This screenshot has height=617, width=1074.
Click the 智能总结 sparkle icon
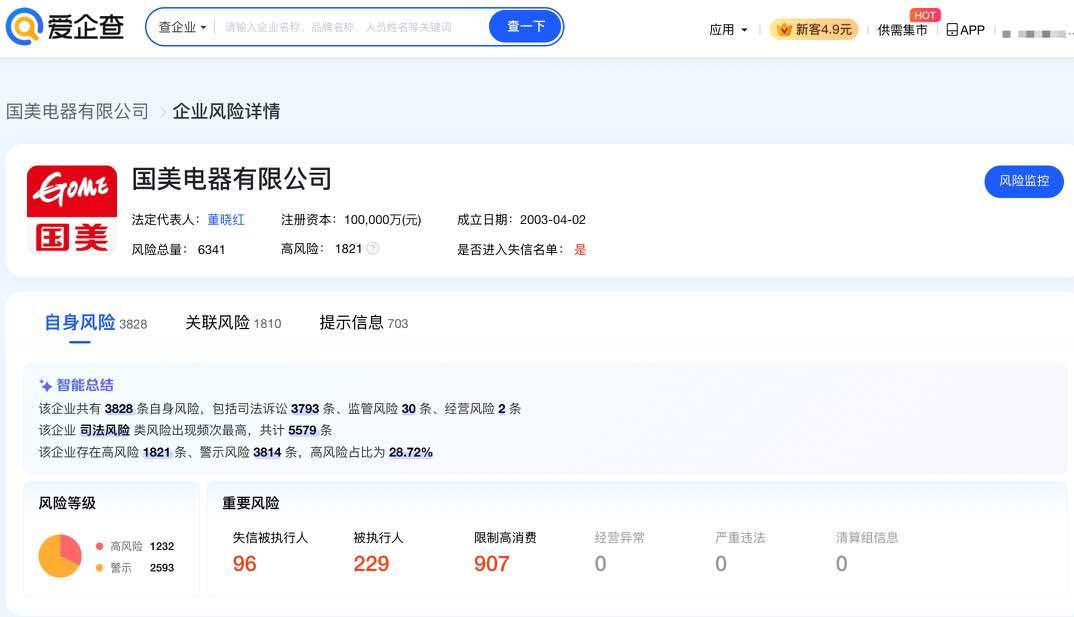point(45,385)
